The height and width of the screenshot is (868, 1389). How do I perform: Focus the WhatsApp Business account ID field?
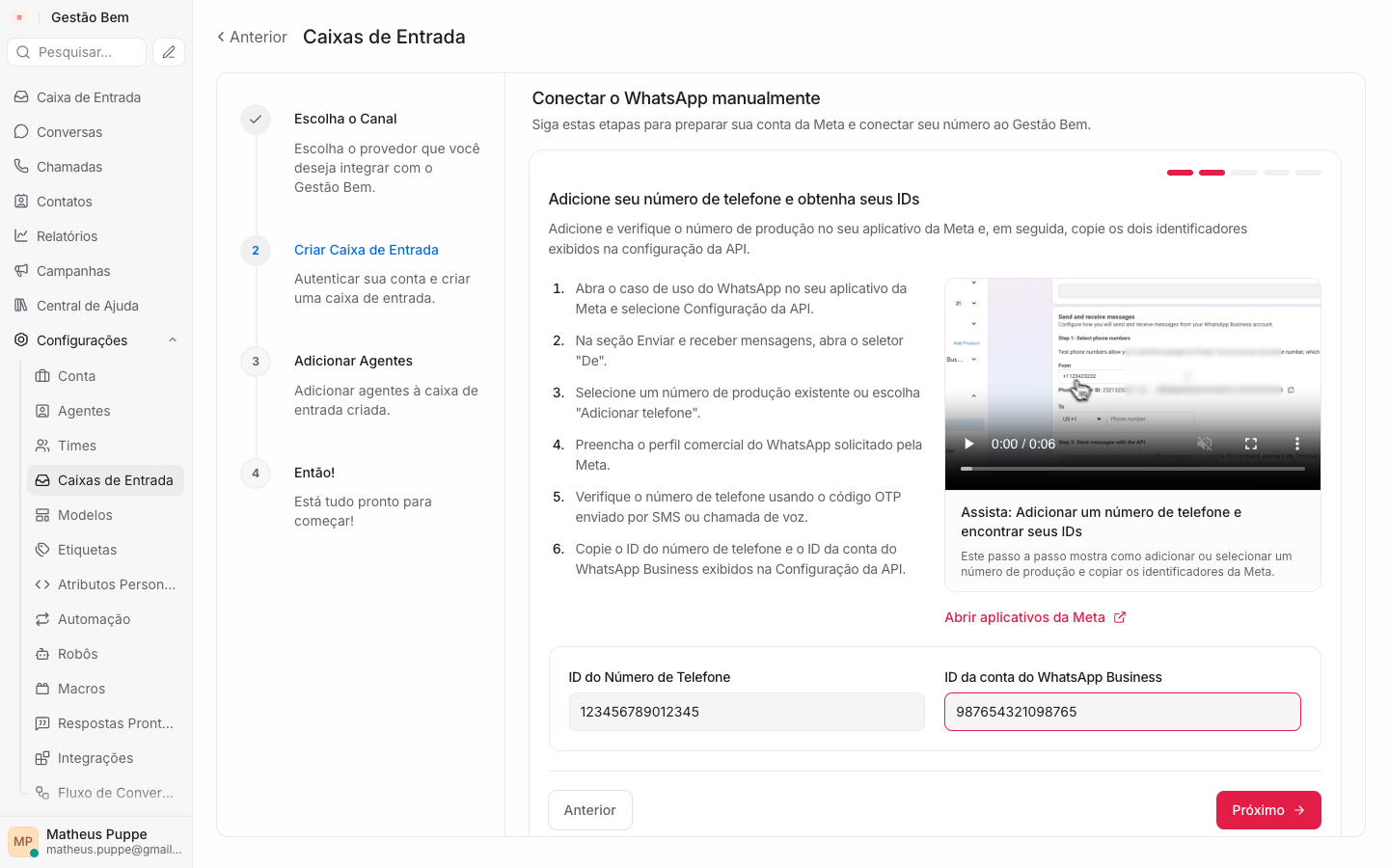tap(1123, 712)
